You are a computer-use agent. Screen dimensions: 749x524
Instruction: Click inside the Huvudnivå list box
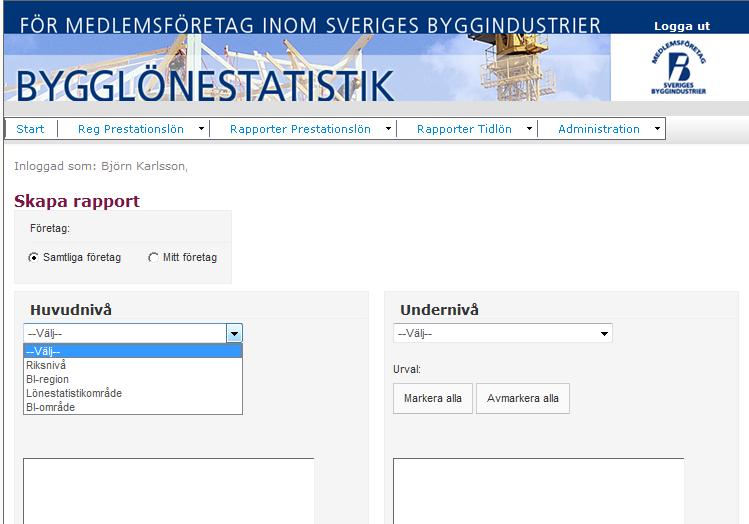169,491
